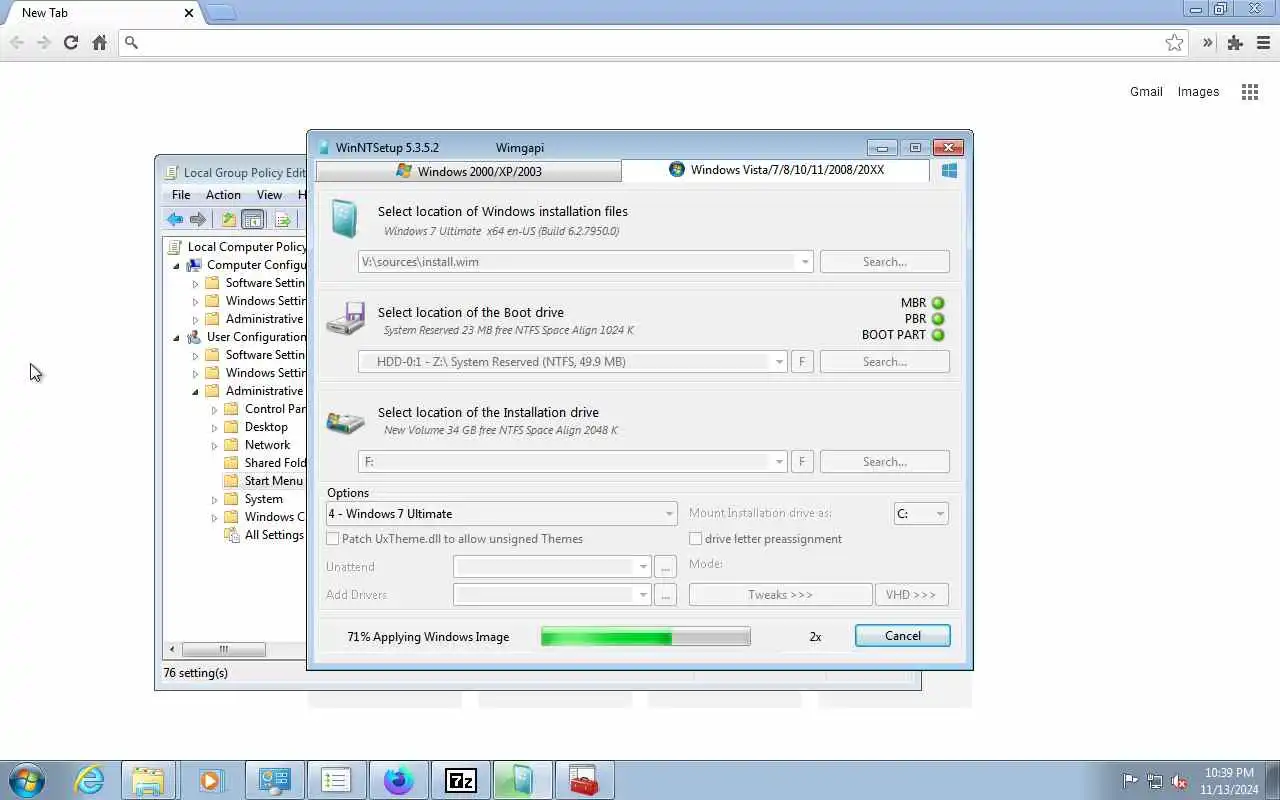Click the Applying Windows Image progress bar
1280x800 pixels.
point(646,637)
